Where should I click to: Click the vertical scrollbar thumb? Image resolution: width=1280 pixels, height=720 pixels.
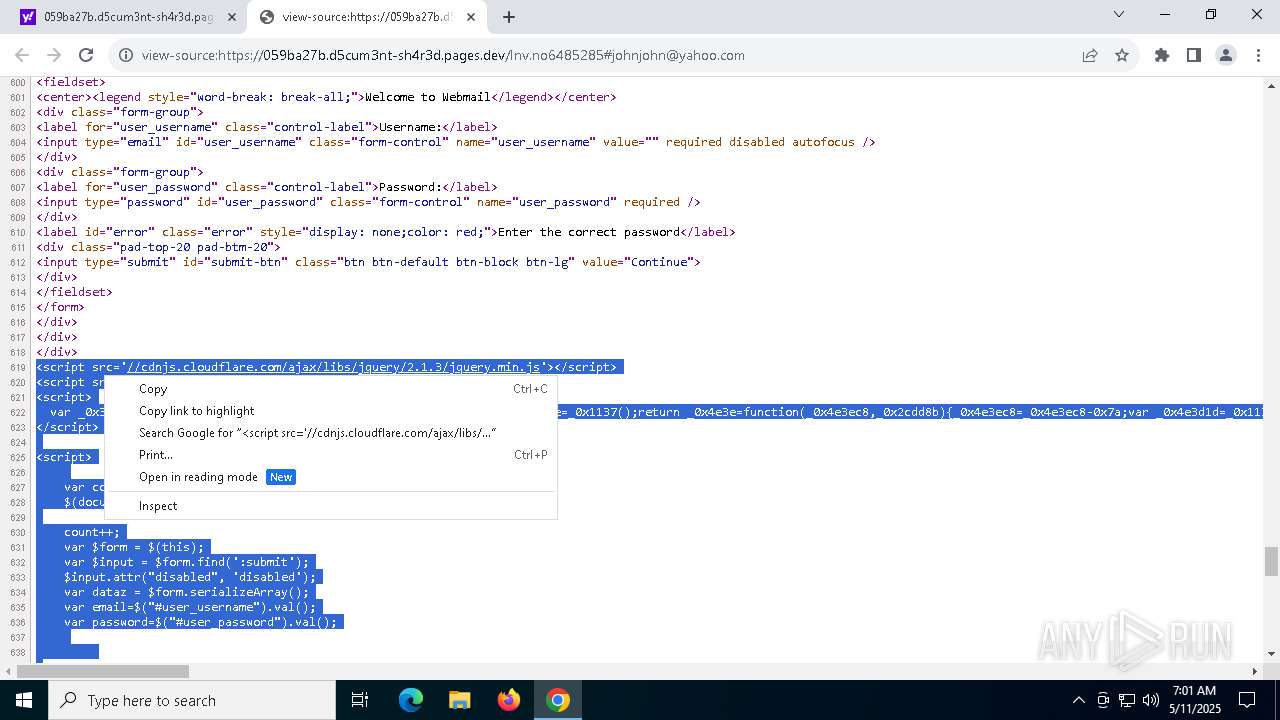pos(1271,561)
